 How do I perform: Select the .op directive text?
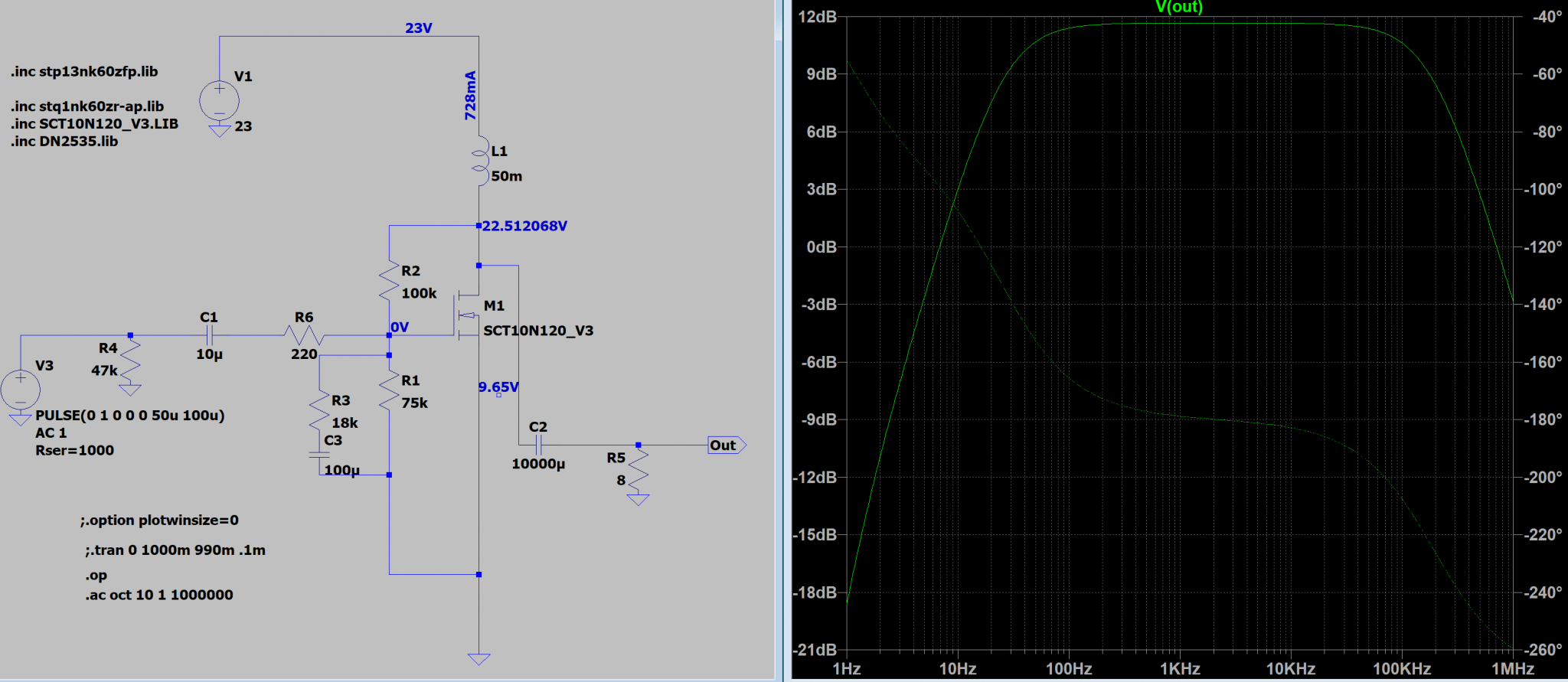click(x=96, y=576)
